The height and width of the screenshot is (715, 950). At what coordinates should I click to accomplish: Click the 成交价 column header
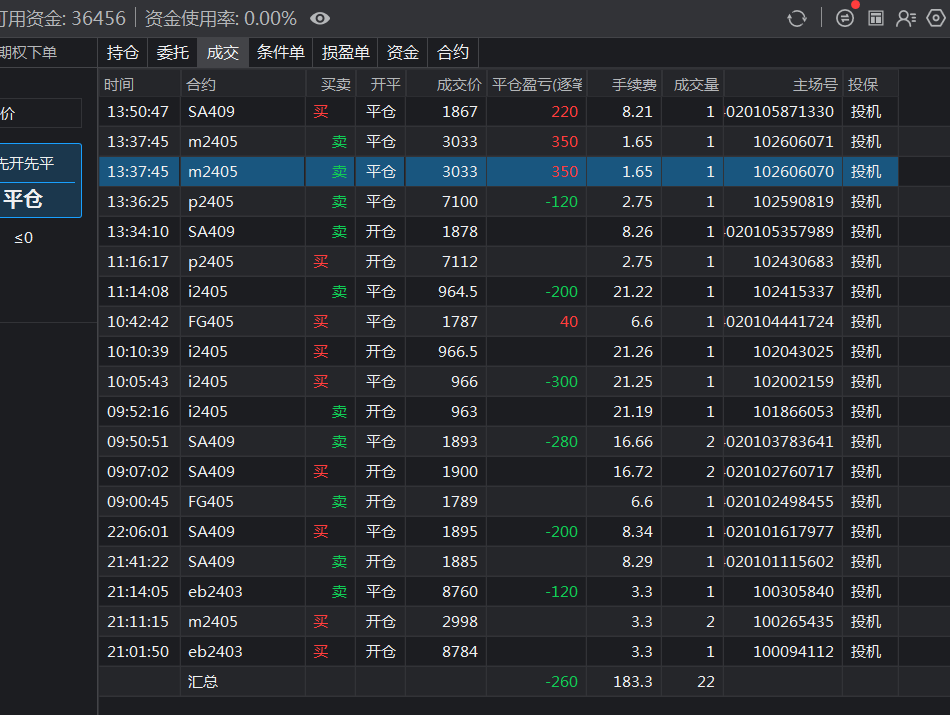pyautogui.click(x=459, y=84)
